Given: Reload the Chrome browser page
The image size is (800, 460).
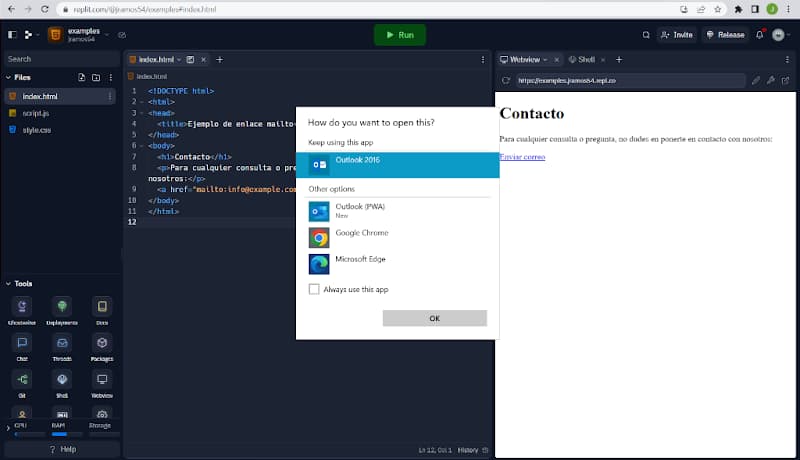Looking at the screenshot, I should point(45,9).
